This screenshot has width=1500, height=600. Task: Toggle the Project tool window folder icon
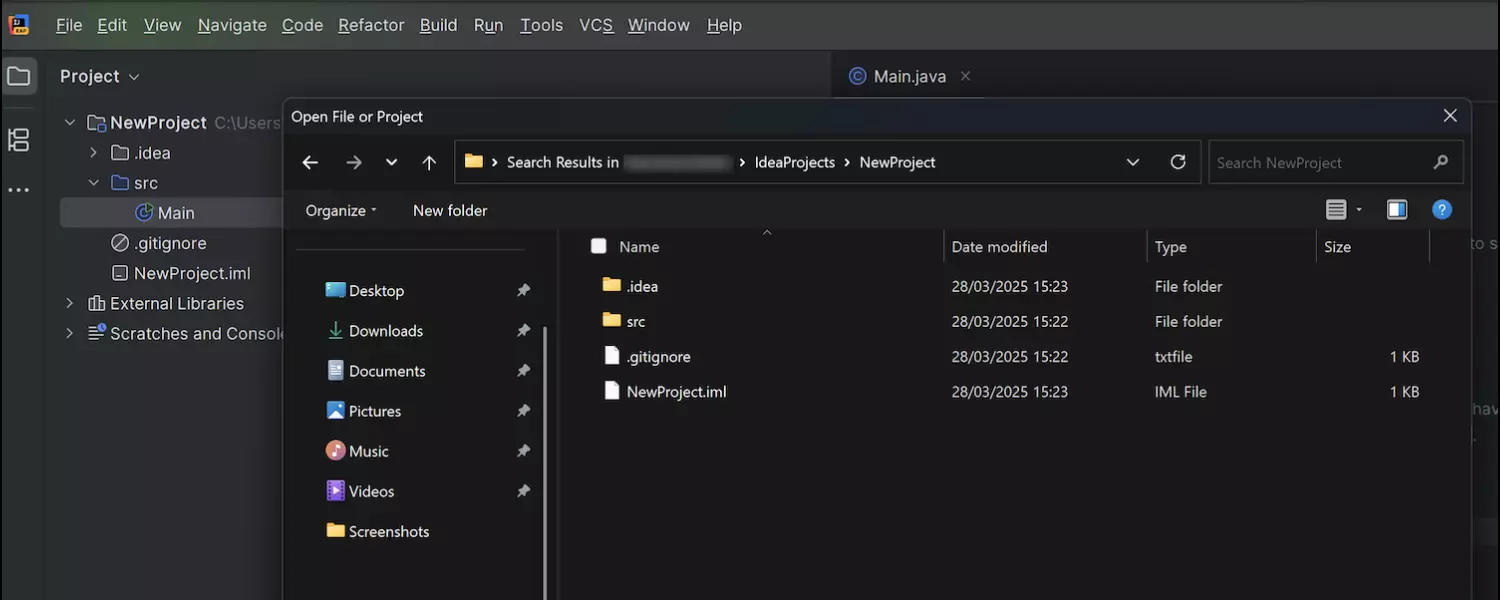pos(19,76)
